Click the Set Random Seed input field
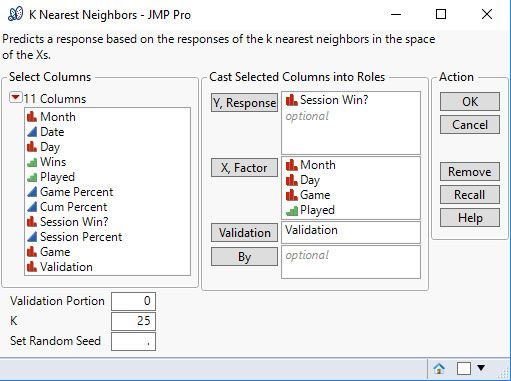This screenshot has height=381, width=511. (133, 341)
